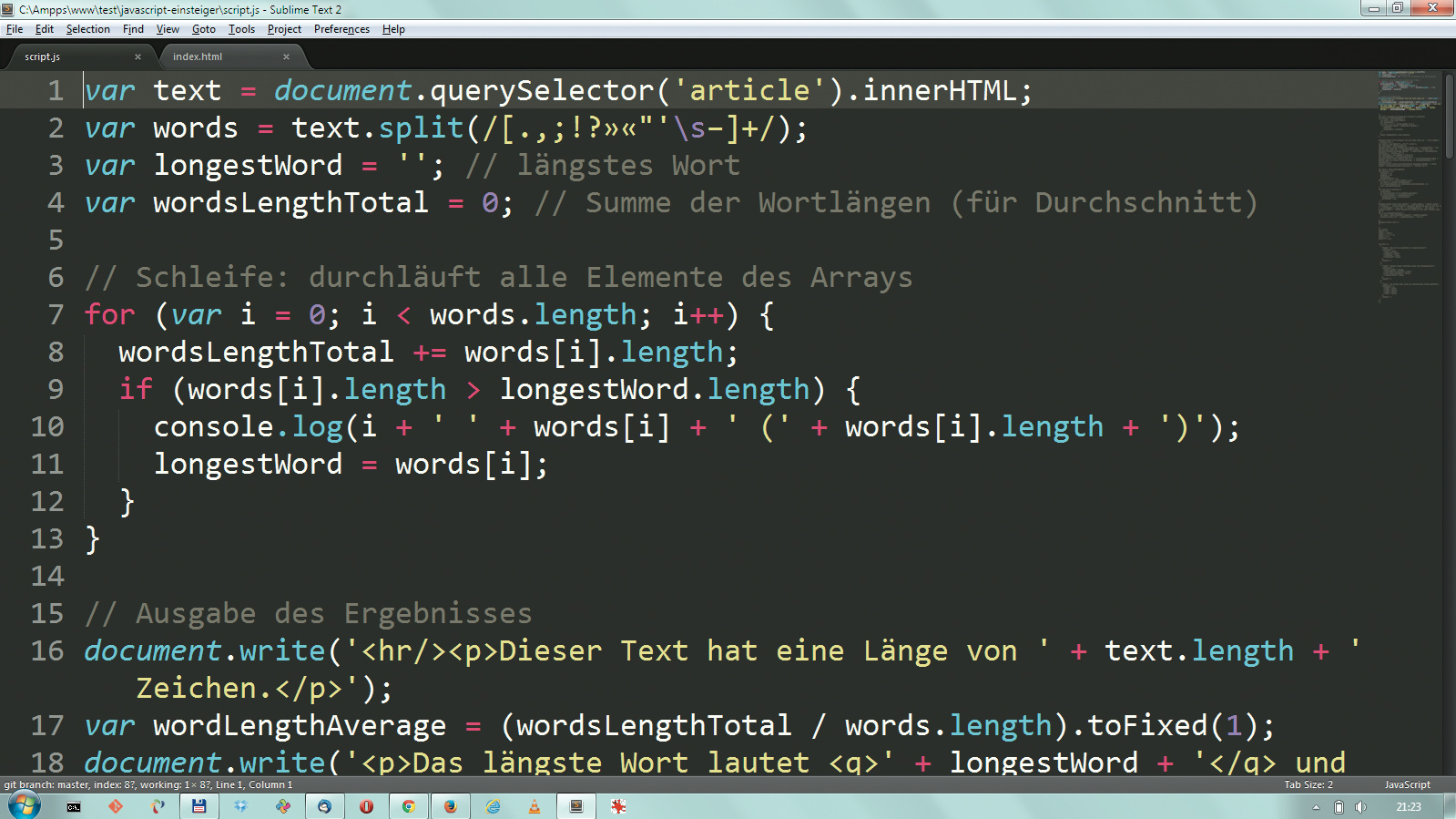
Task: Change the JavaScript syntax in status bar
Action: tap(1407, 784)
